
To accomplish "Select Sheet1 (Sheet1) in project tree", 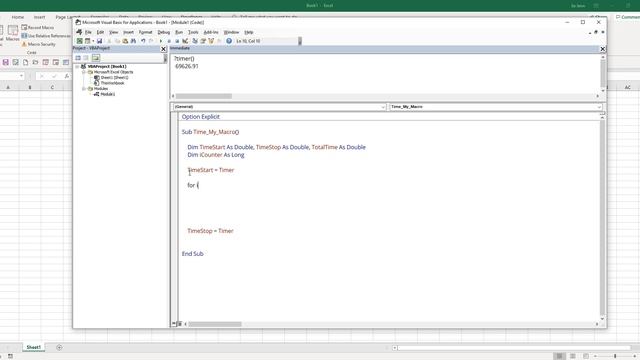I will pyautogui.click(x=114, y=78).
